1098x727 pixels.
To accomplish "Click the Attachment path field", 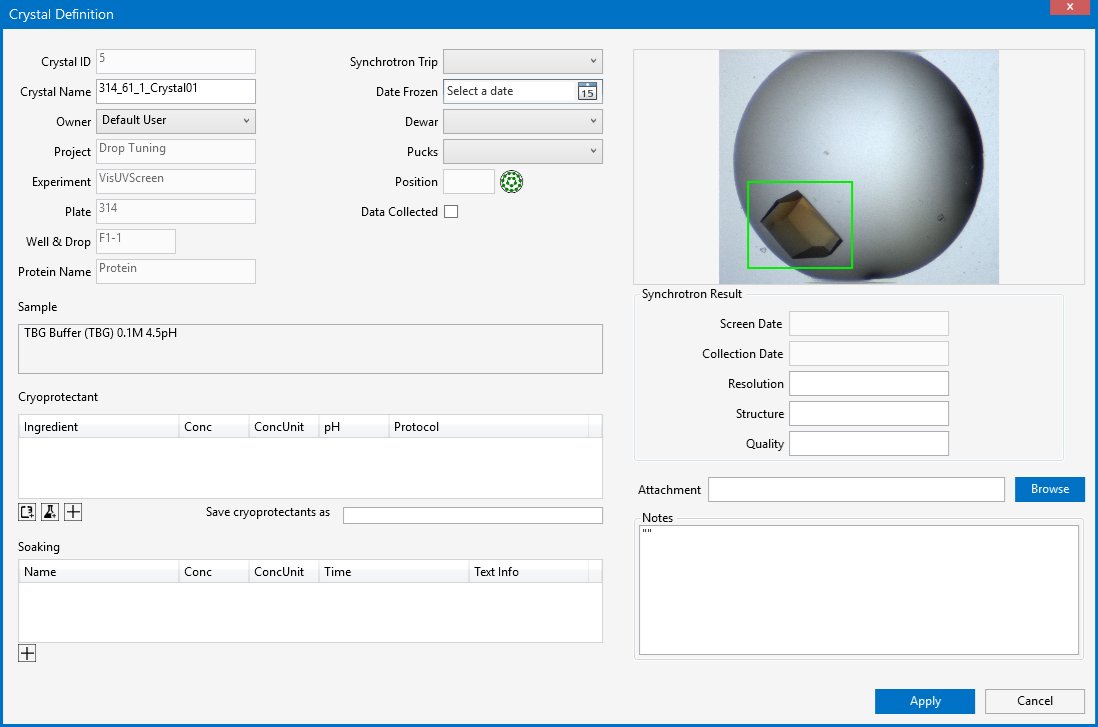I will (x=856, y=490).
